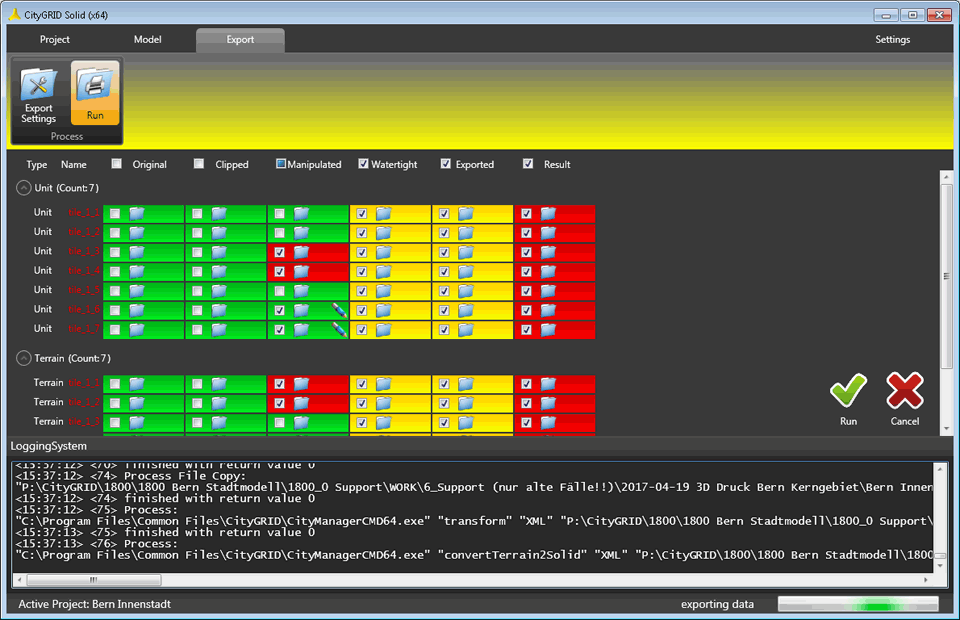Select the Export tab

tap(240, 40)
